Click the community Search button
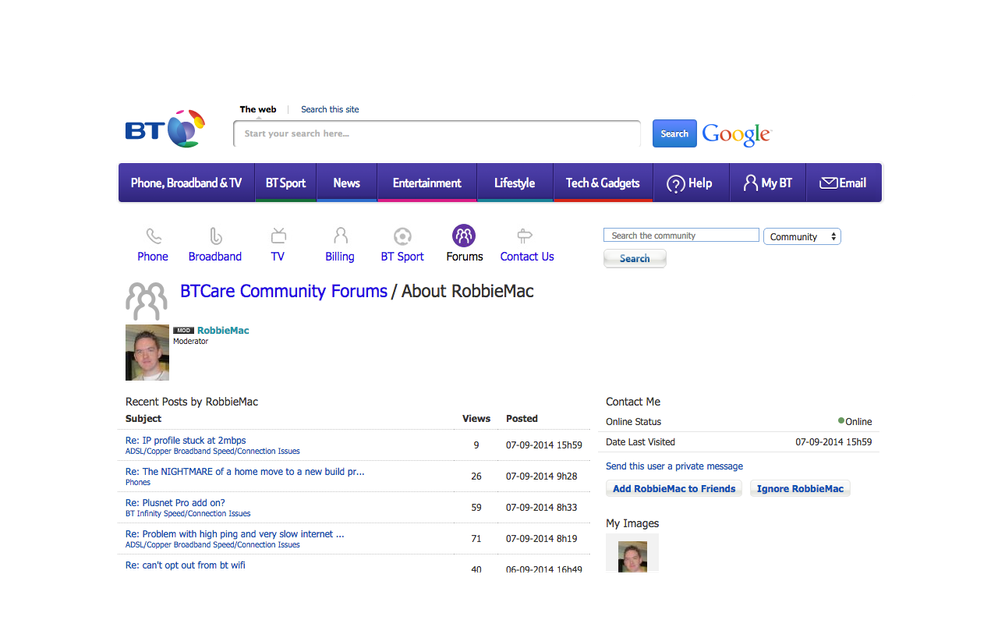This screenshot has width=998, height=624. (x=635, y=259)
